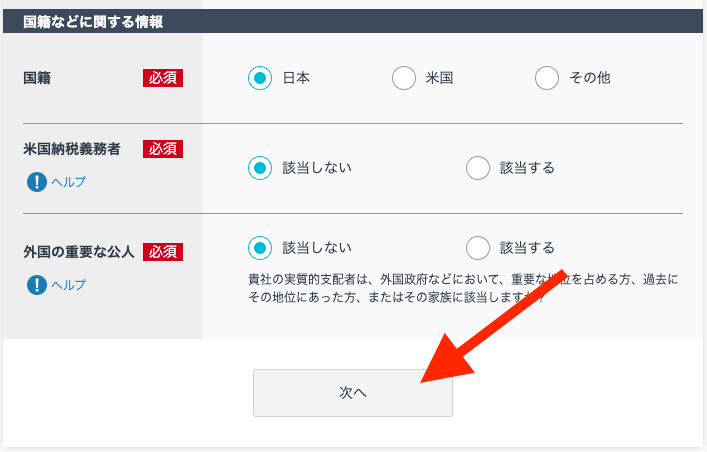Click the help icon under 外国の重要な公人

(x=37, y=285)
